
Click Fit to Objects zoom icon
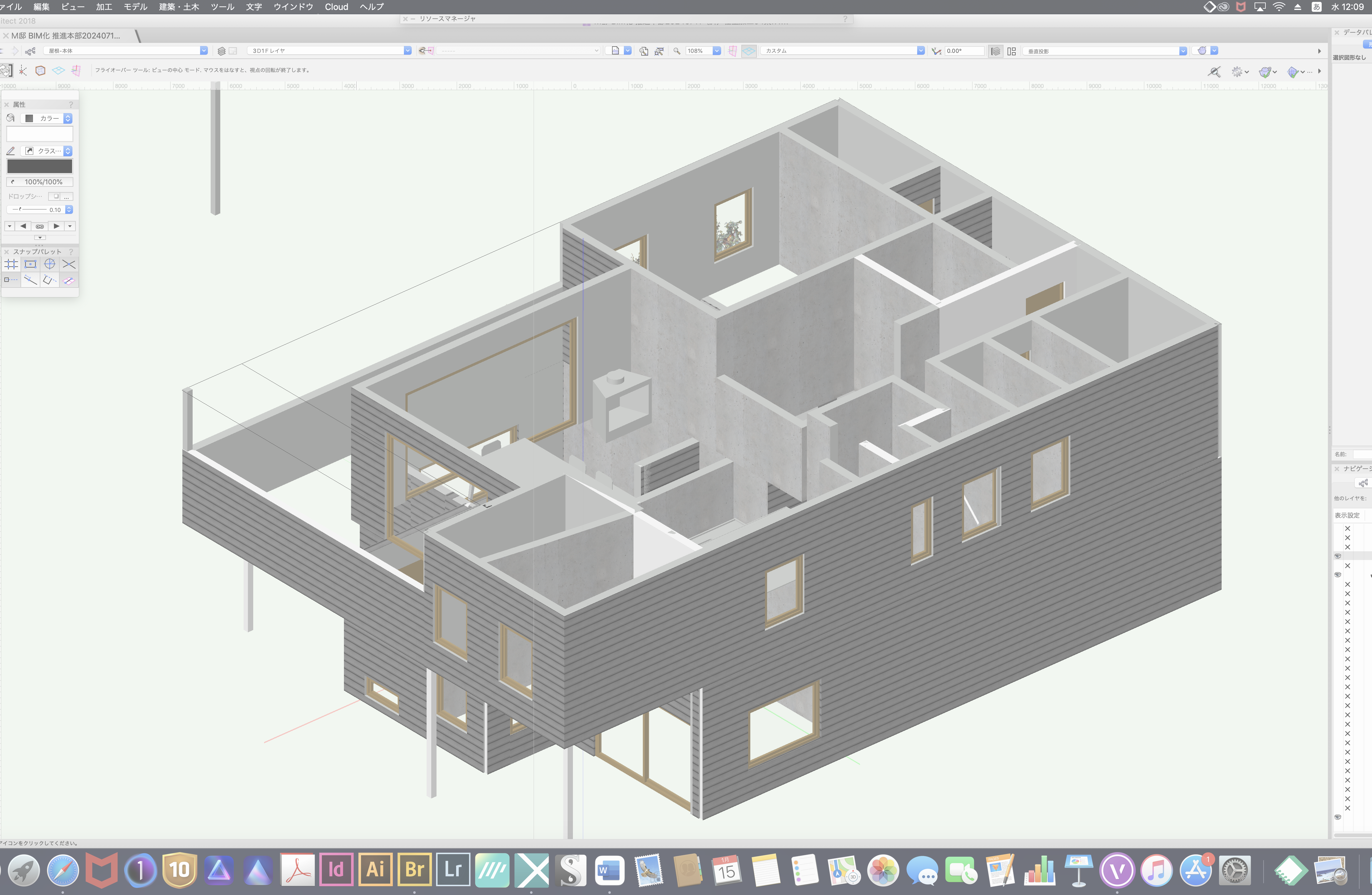659,51
